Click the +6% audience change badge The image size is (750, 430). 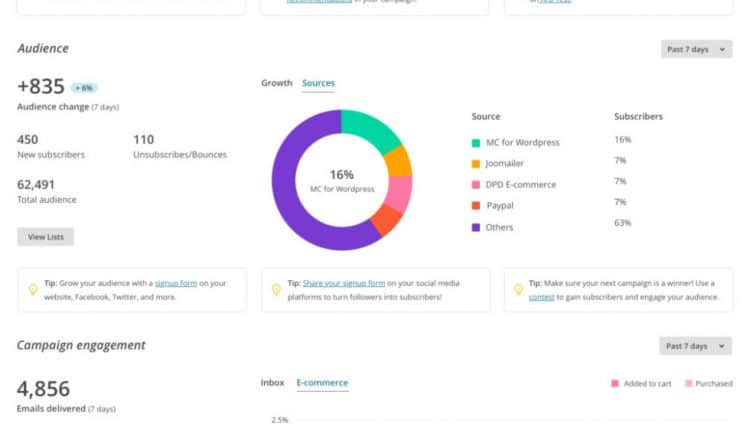coord(84,88)
